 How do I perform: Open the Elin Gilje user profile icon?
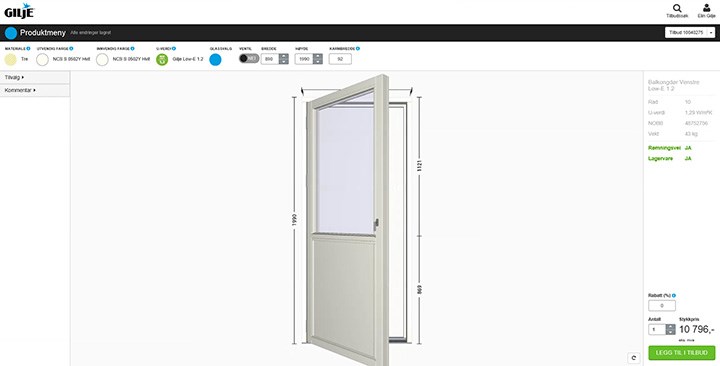(707, 8)
